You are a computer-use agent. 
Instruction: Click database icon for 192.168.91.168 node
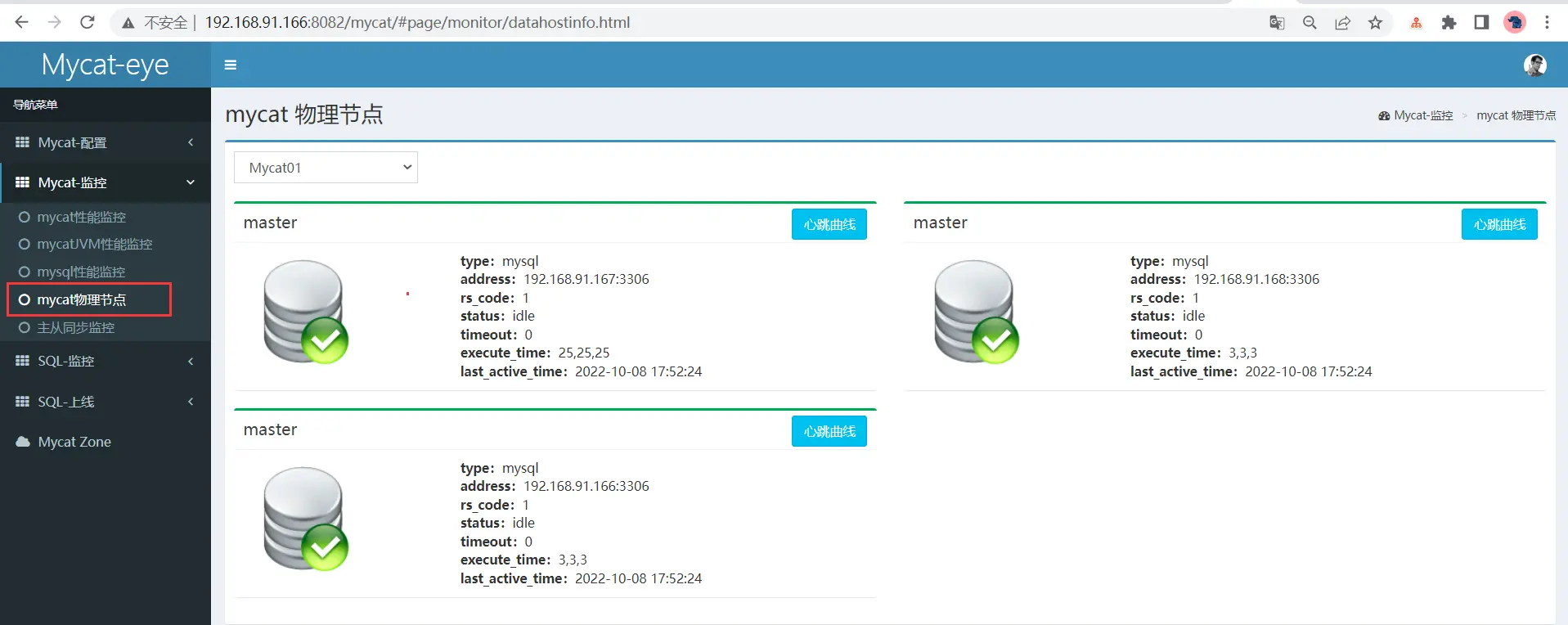click(977, 312)
